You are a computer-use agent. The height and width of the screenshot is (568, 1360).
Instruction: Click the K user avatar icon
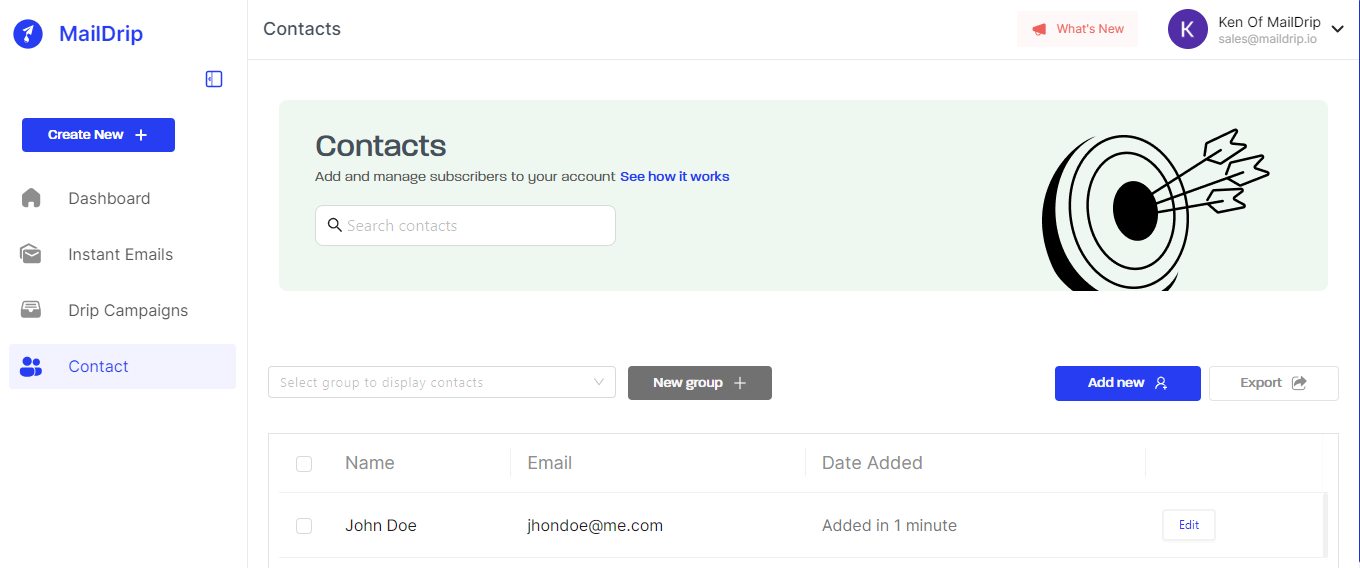(x=1188, y=29)
